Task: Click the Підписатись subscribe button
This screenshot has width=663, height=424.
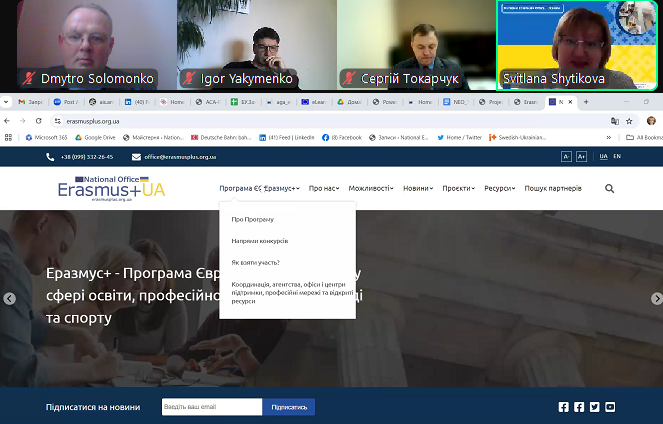Action: [x=289, y=407]
